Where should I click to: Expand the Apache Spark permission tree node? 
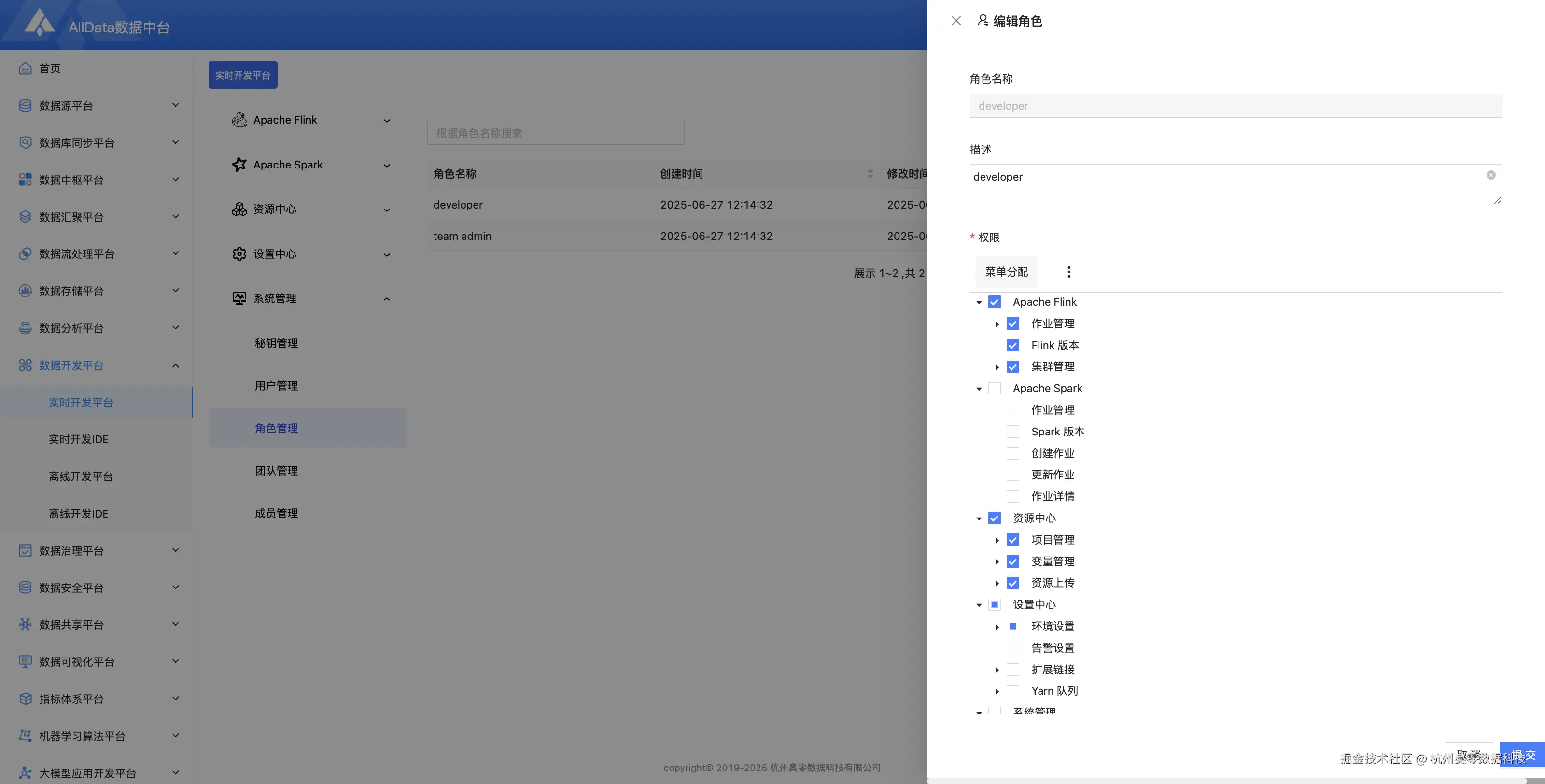click(x=979, y=388)
